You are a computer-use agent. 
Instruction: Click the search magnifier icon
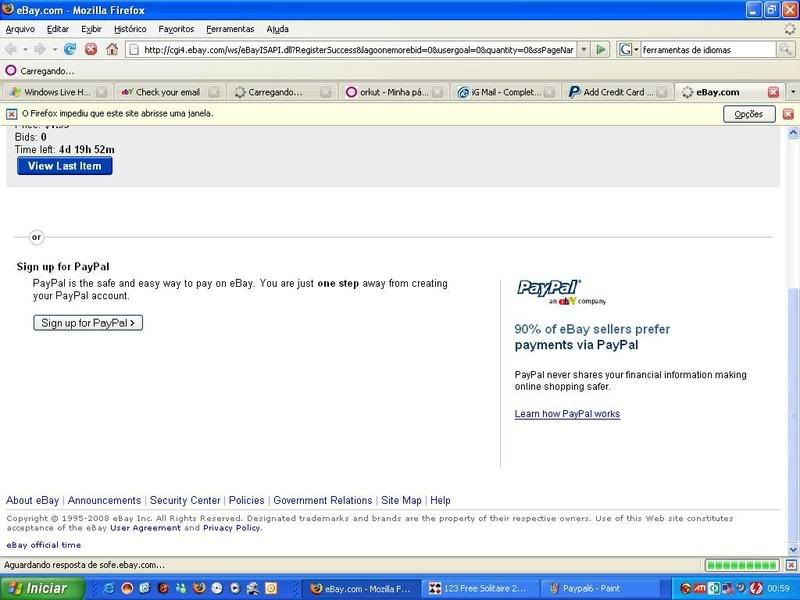pos(785,49)
